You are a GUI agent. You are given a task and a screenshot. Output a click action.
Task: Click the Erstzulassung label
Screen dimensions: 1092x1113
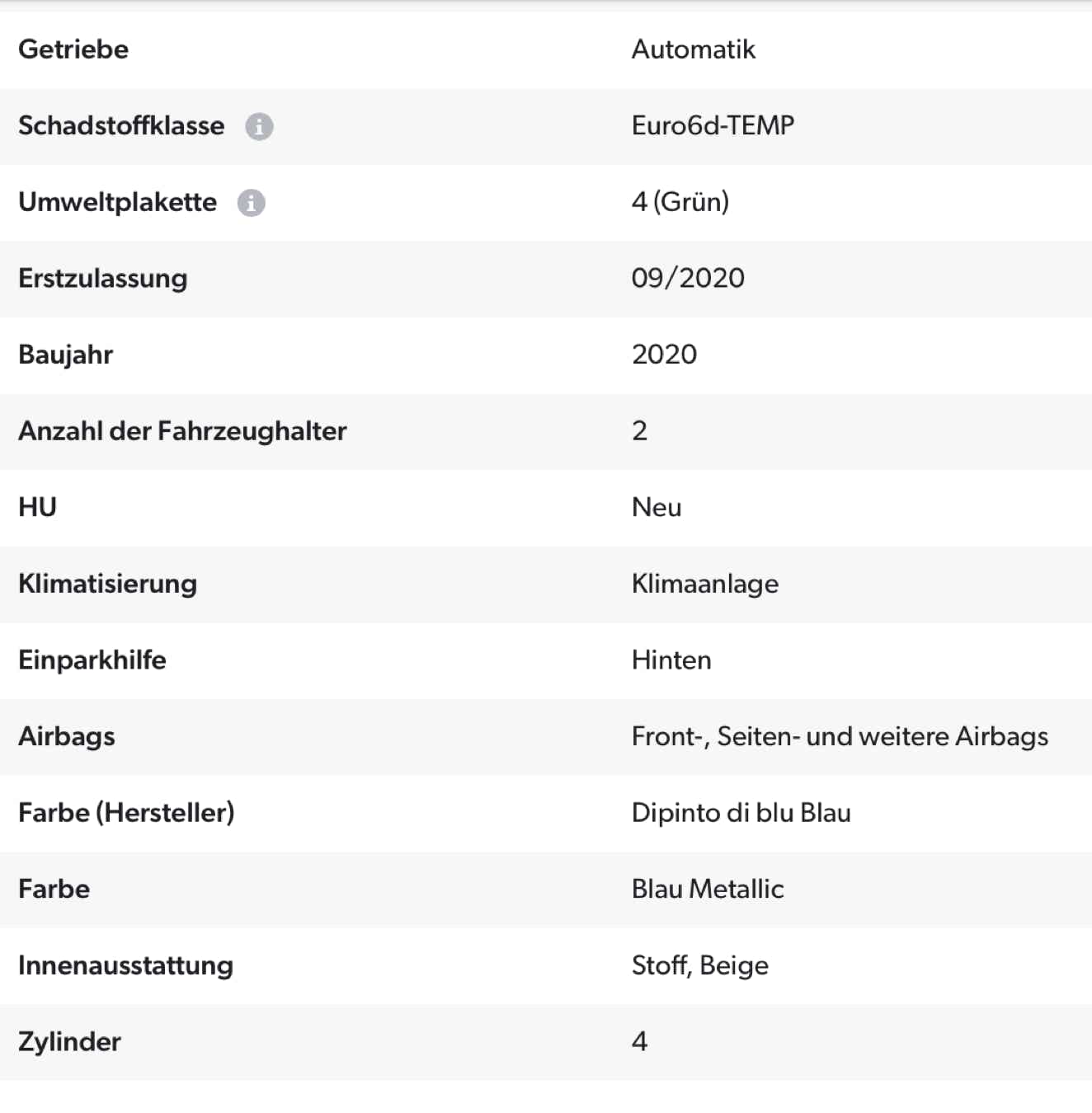pyautogui.click(x=103, y=279)
